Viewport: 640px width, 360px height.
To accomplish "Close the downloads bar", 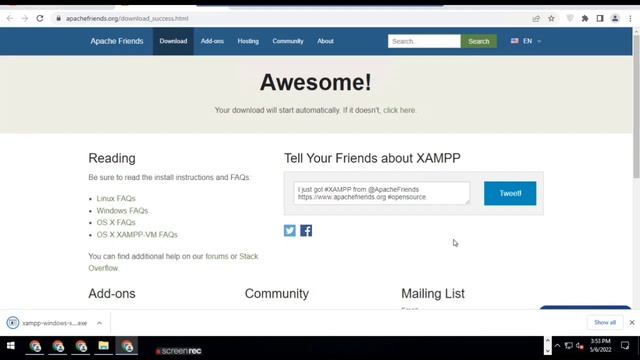I will (632, 322).
